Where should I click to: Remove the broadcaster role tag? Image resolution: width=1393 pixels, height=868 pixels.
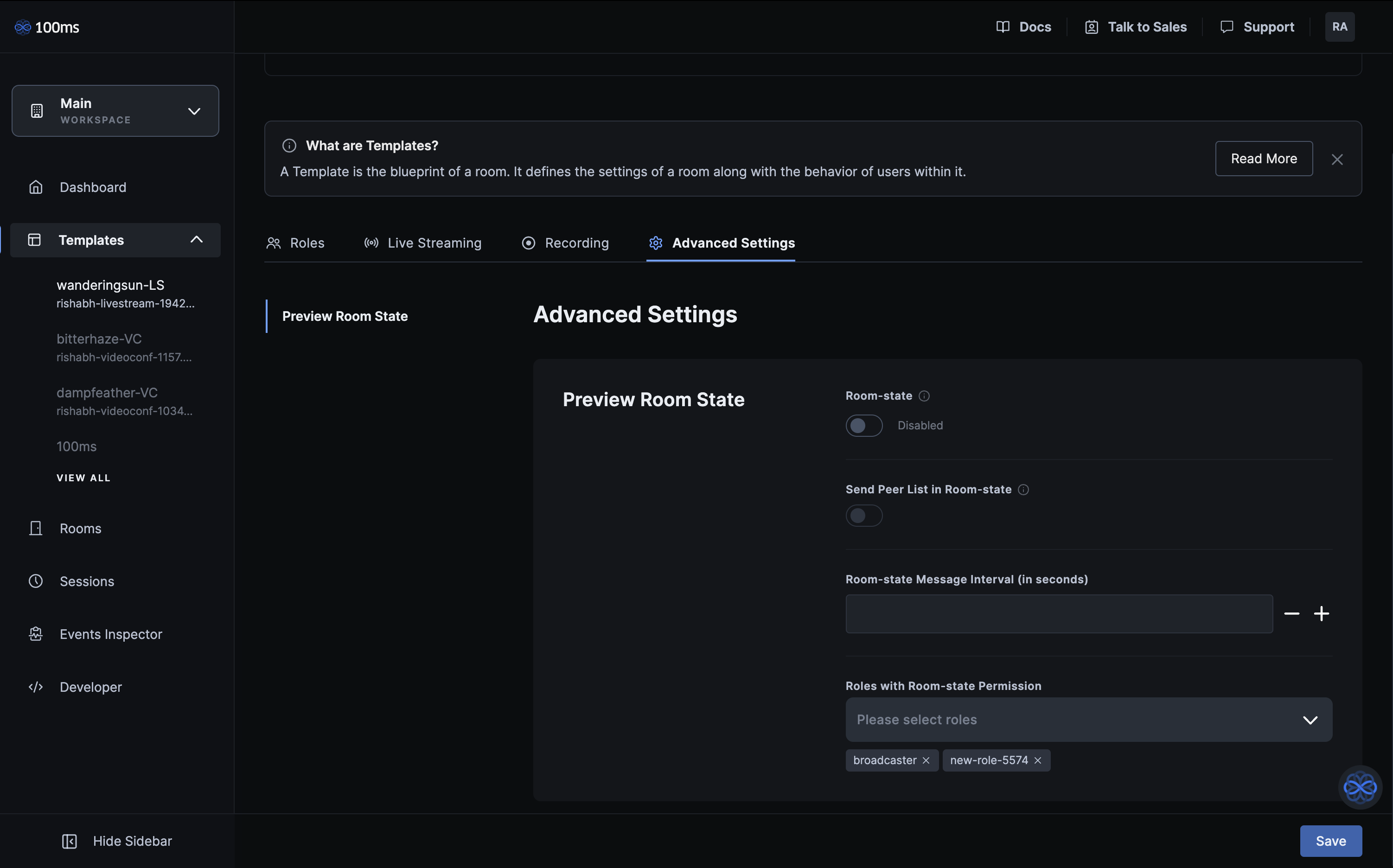click(x=926, y=760)
